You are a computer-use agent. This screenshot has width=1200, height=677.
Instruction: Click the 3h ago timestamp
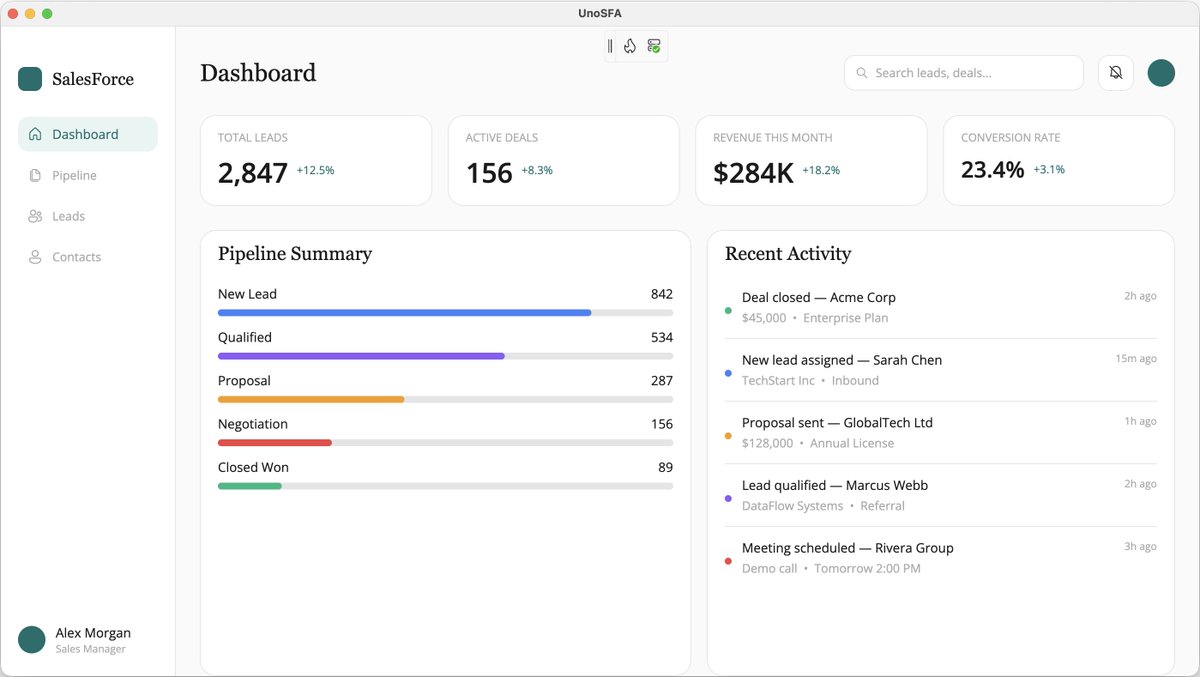click(x=1140, y=547)
